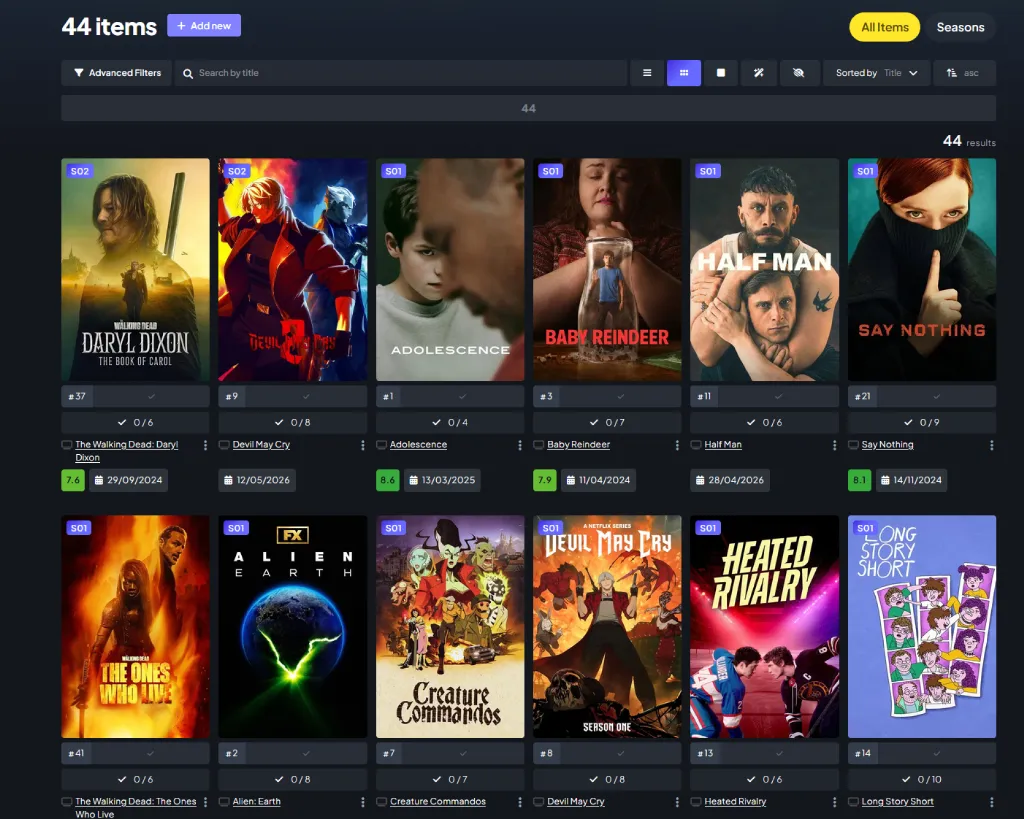Viewport: 1024px width, 819px height.
Task: Mark Adolescence watched via #1 rank checkmark
Action: [x=462, y=396]
